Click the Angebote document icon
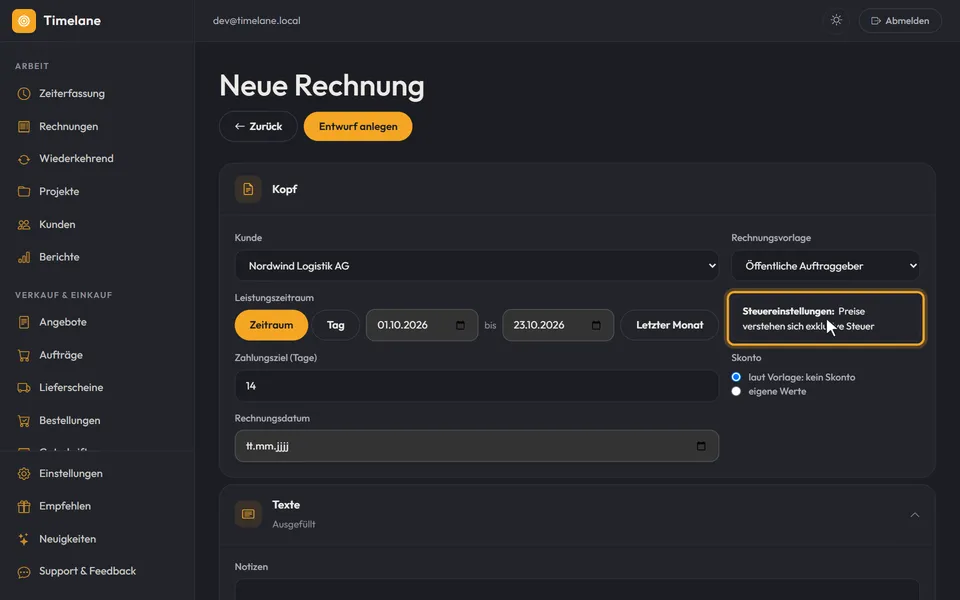This screenshot has width=960, height=600. pos(24,322)
